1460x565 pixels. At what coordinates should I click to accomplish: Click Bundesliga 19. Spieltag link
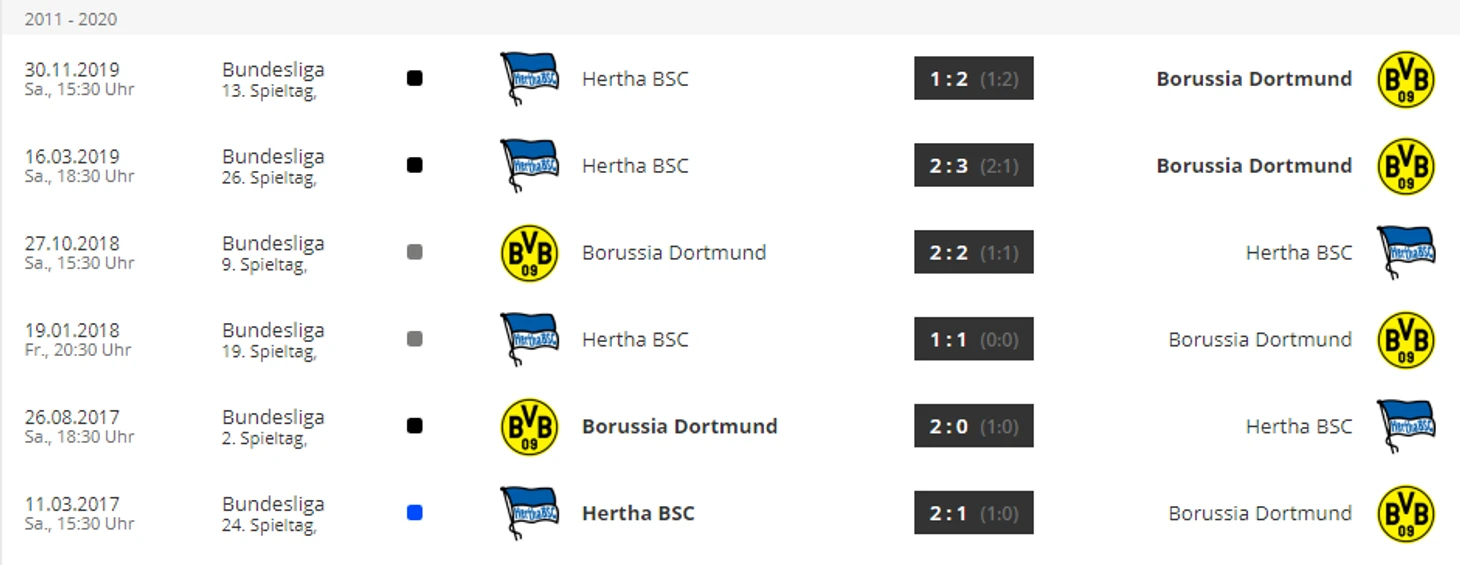coord(273,340)
